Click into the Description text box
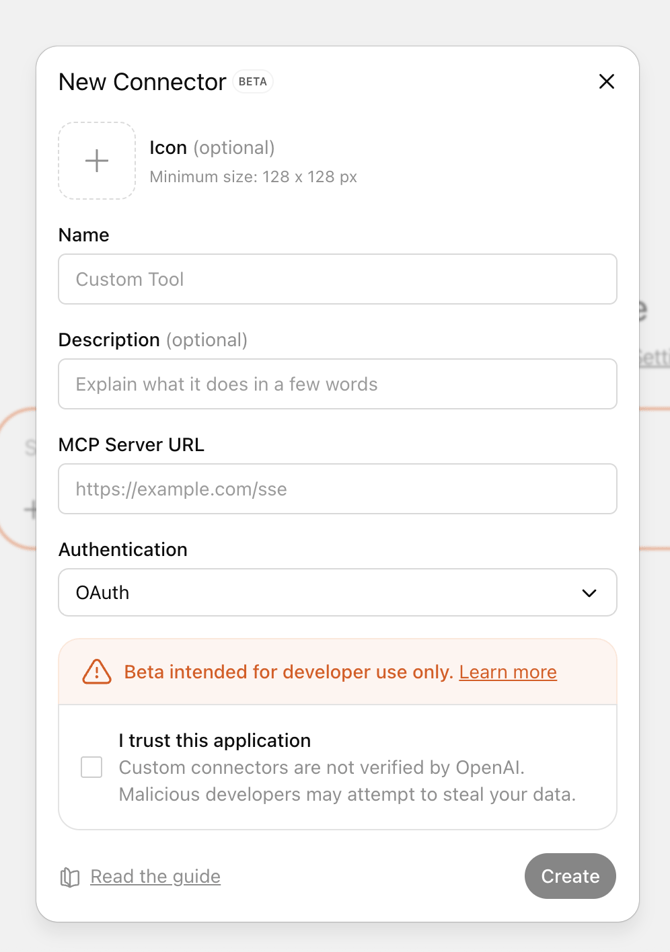The image size is (670, 952). click(x=337, y=384)
